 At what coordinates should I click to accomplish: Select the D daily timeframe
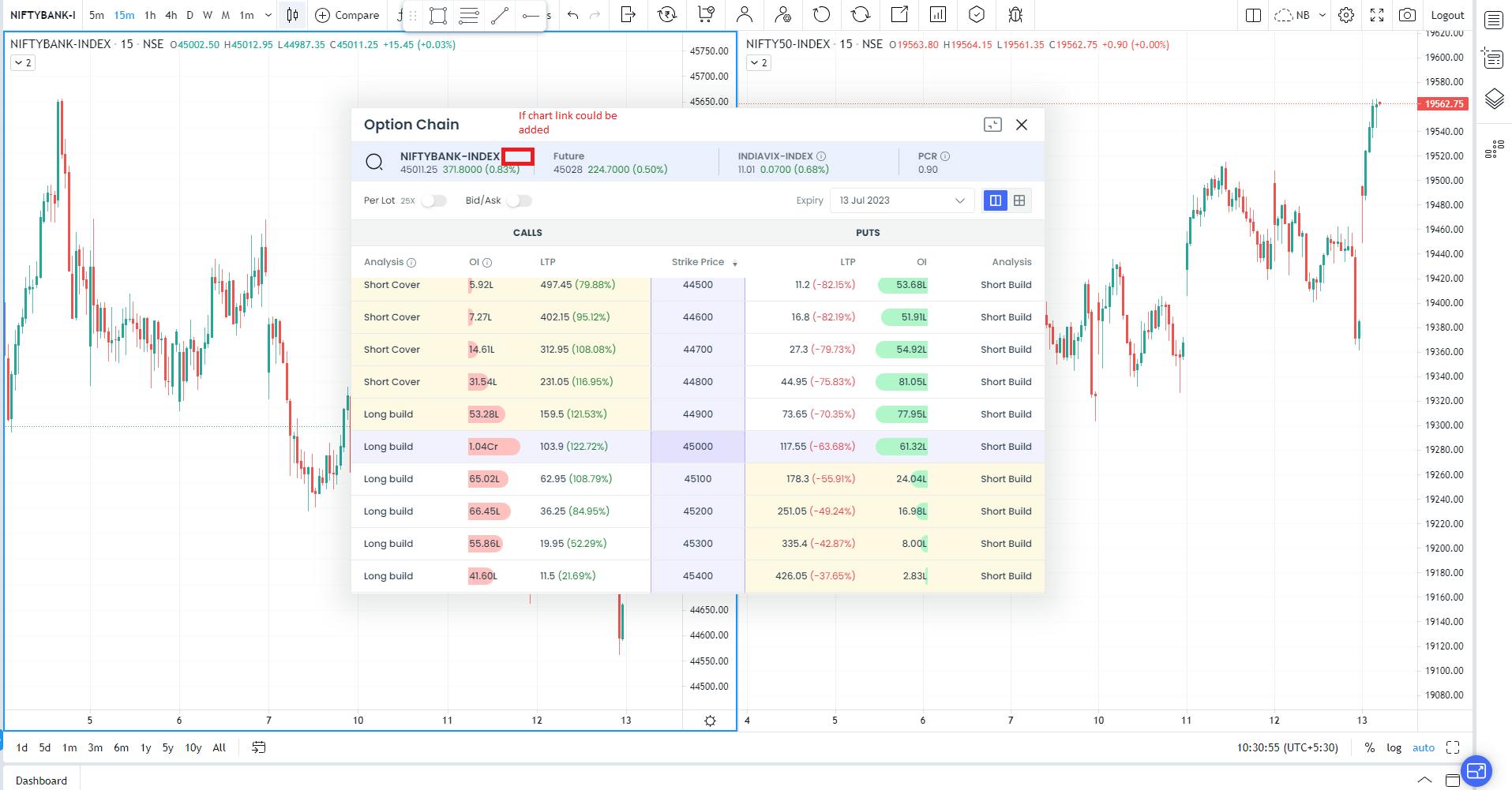pos(189,15)
